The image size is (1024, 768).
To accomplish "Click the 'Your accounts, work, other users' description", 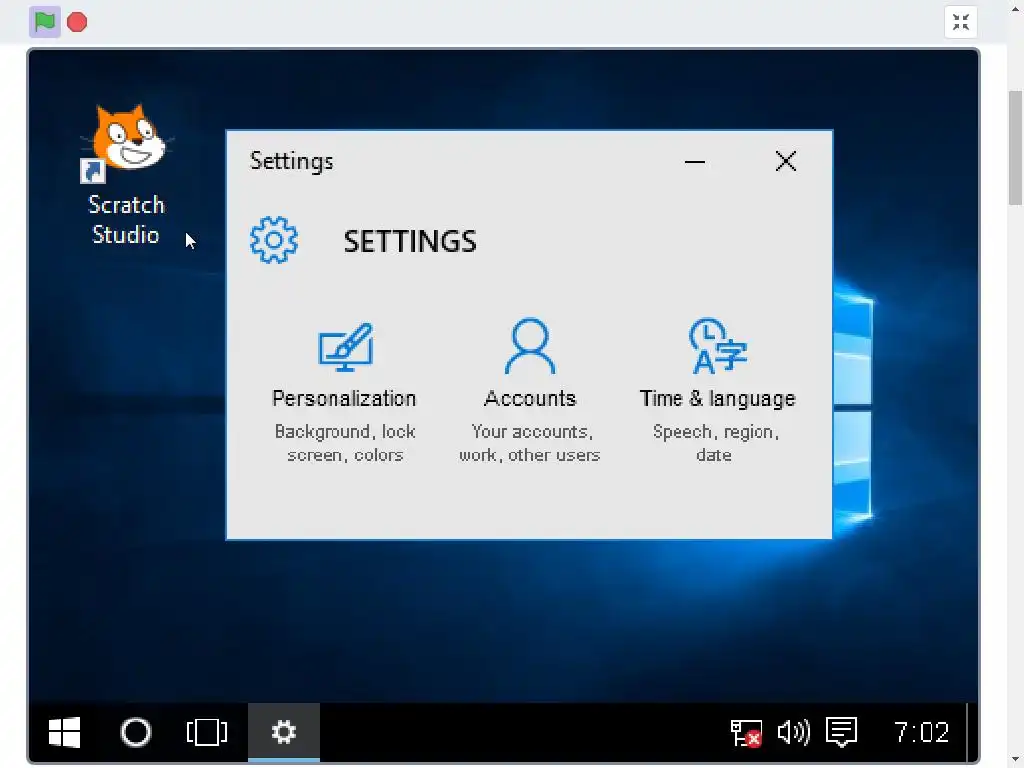I will point(530,443).
